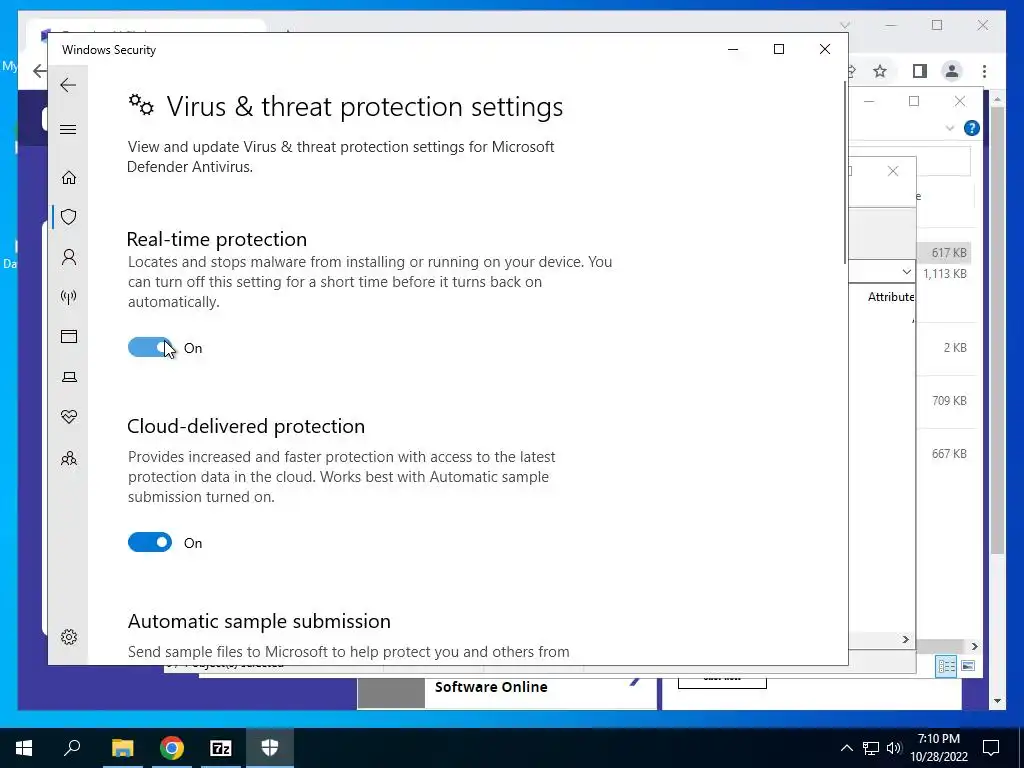Open Home in Windows Security sidebar
The height and width of the screenshot is (768, 1024).
tap(69, 178)
